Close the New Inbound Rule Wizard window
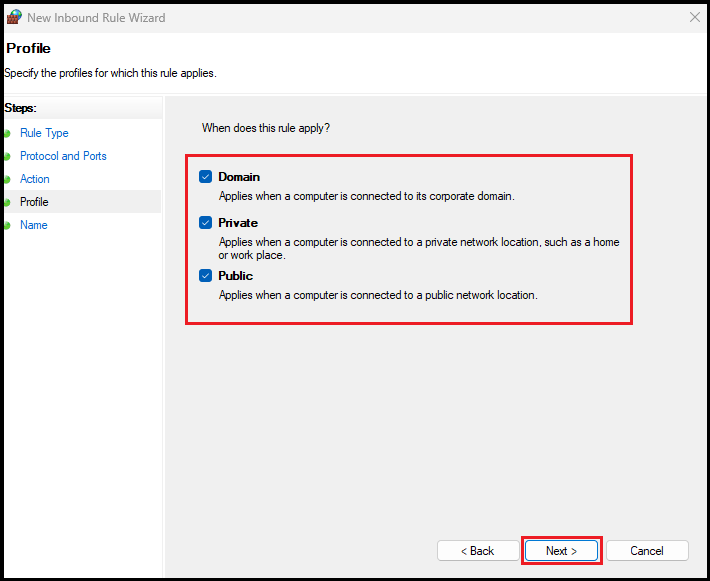 [x=694, y=17]
